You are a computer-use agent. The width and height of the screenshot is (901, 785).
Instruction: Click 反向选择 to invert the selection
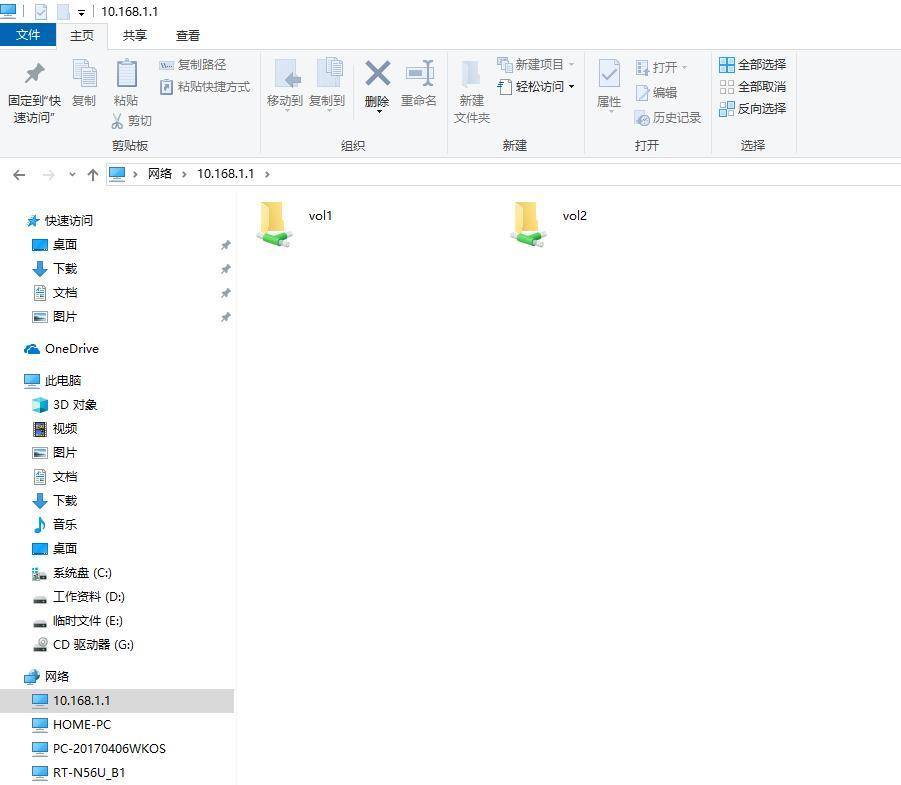pos(755,108)
